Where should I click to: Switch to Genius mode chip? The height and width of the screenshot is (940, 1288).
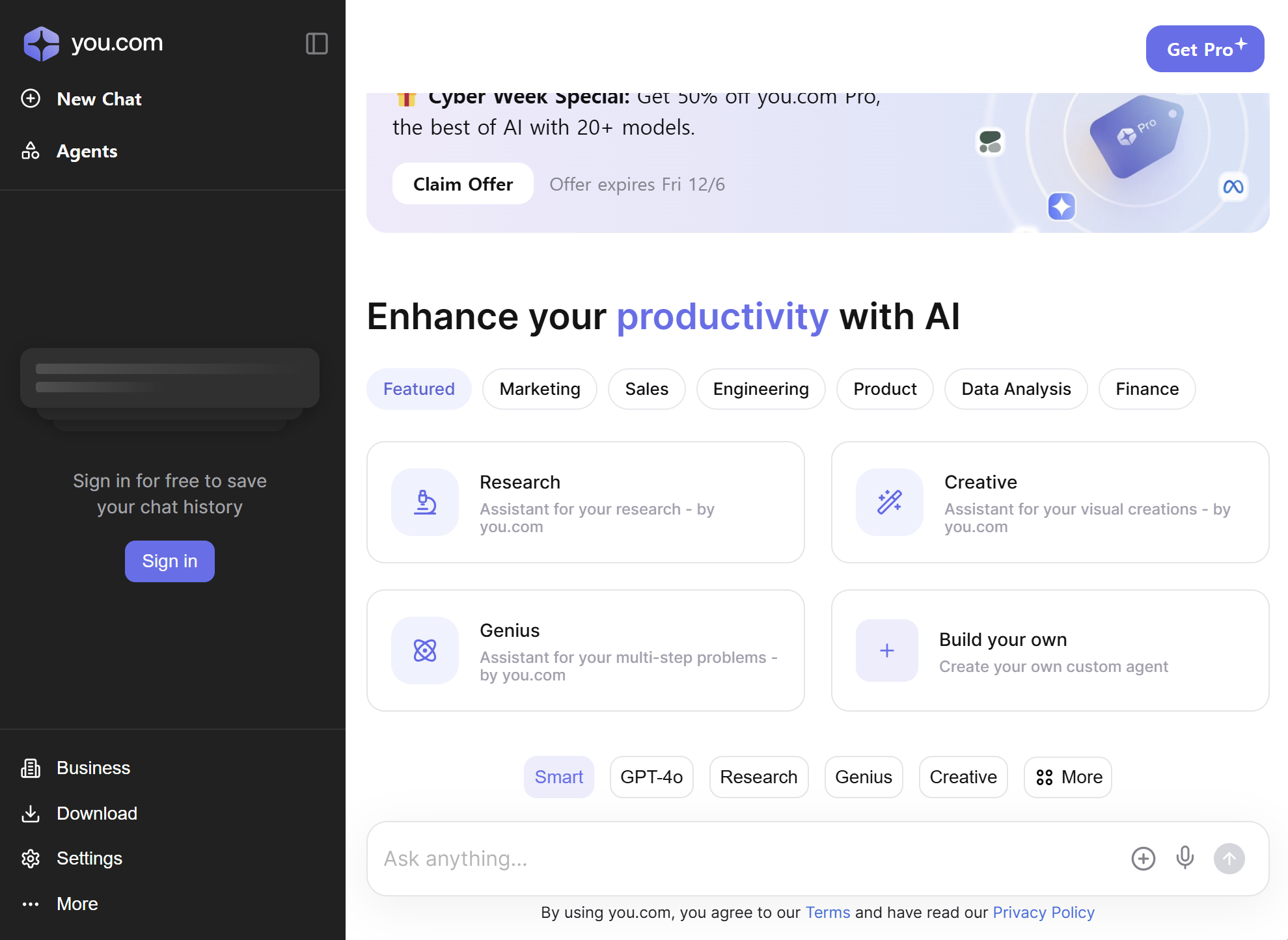point(864,777)
